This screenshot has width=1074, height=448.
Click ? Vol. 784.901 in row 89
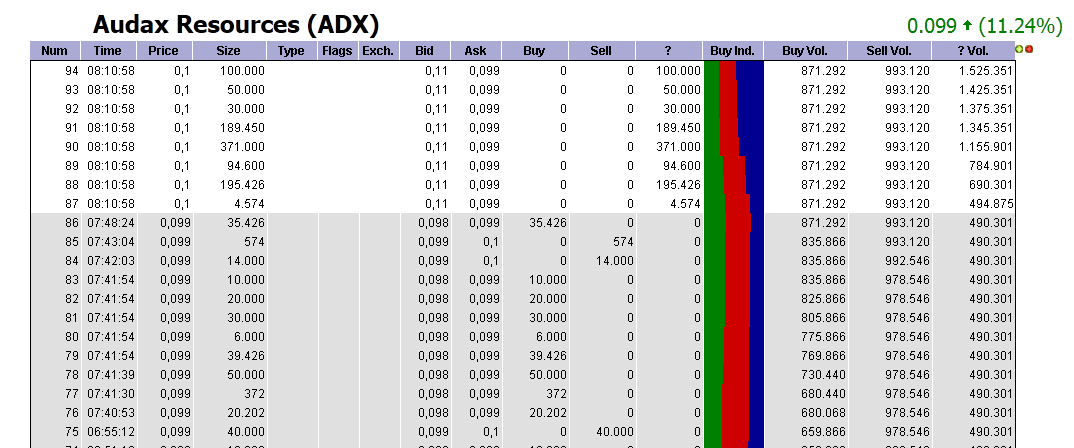[x=990, y=166]
